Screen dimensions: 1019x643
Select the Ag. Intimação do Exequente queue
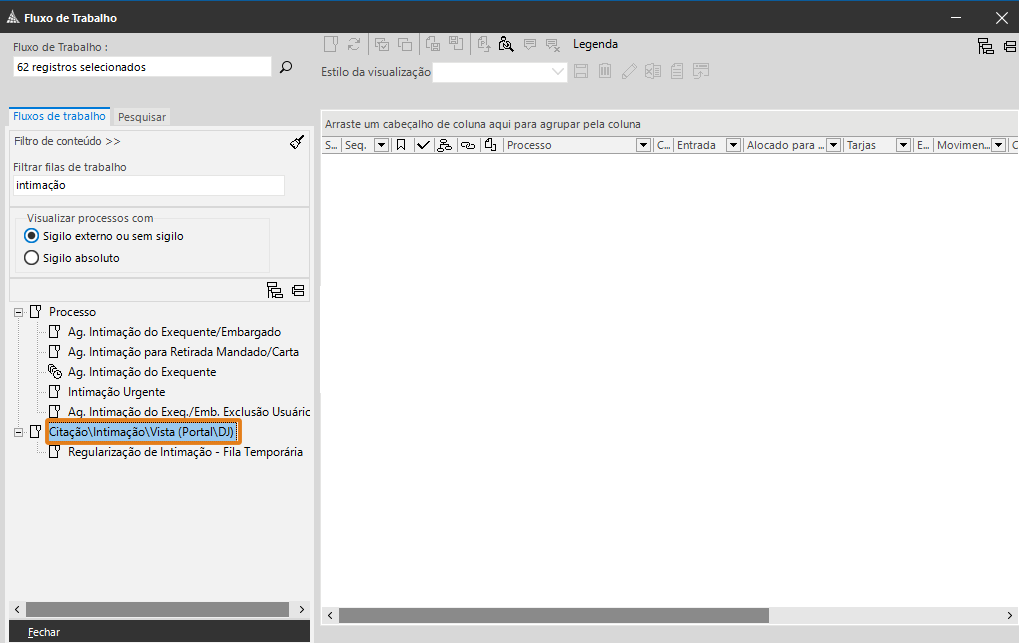(142, 372)
